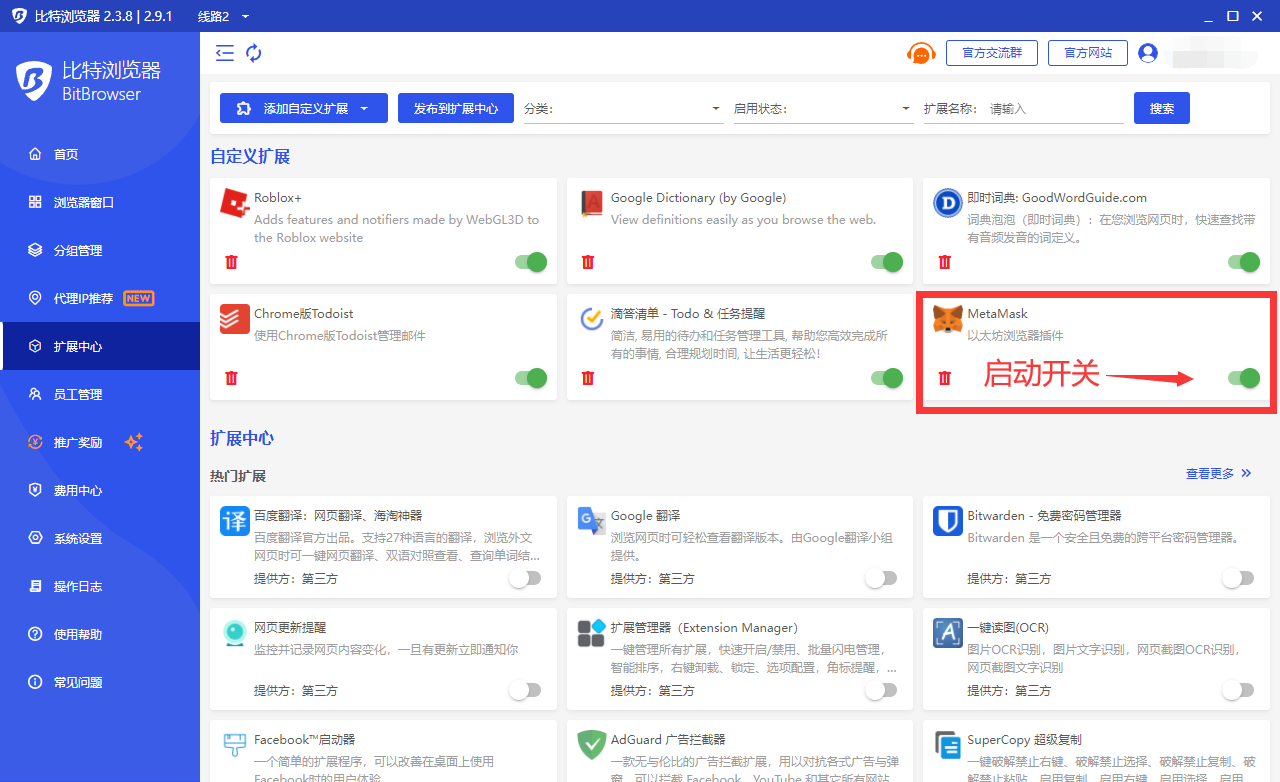
Task: Click the collapse sidebar menu icon
Action: [225, 53]
